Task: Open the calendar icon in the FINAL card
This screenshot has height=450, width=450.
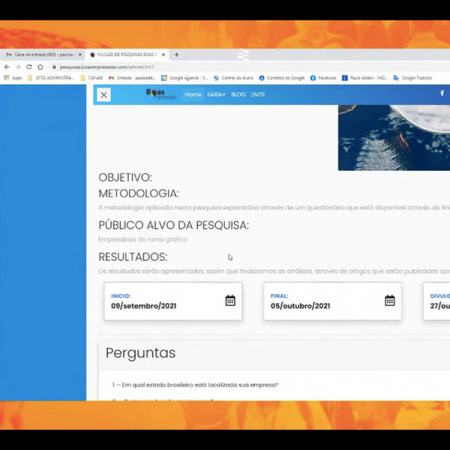Action: pyautogui.click(x=390, y=300)
